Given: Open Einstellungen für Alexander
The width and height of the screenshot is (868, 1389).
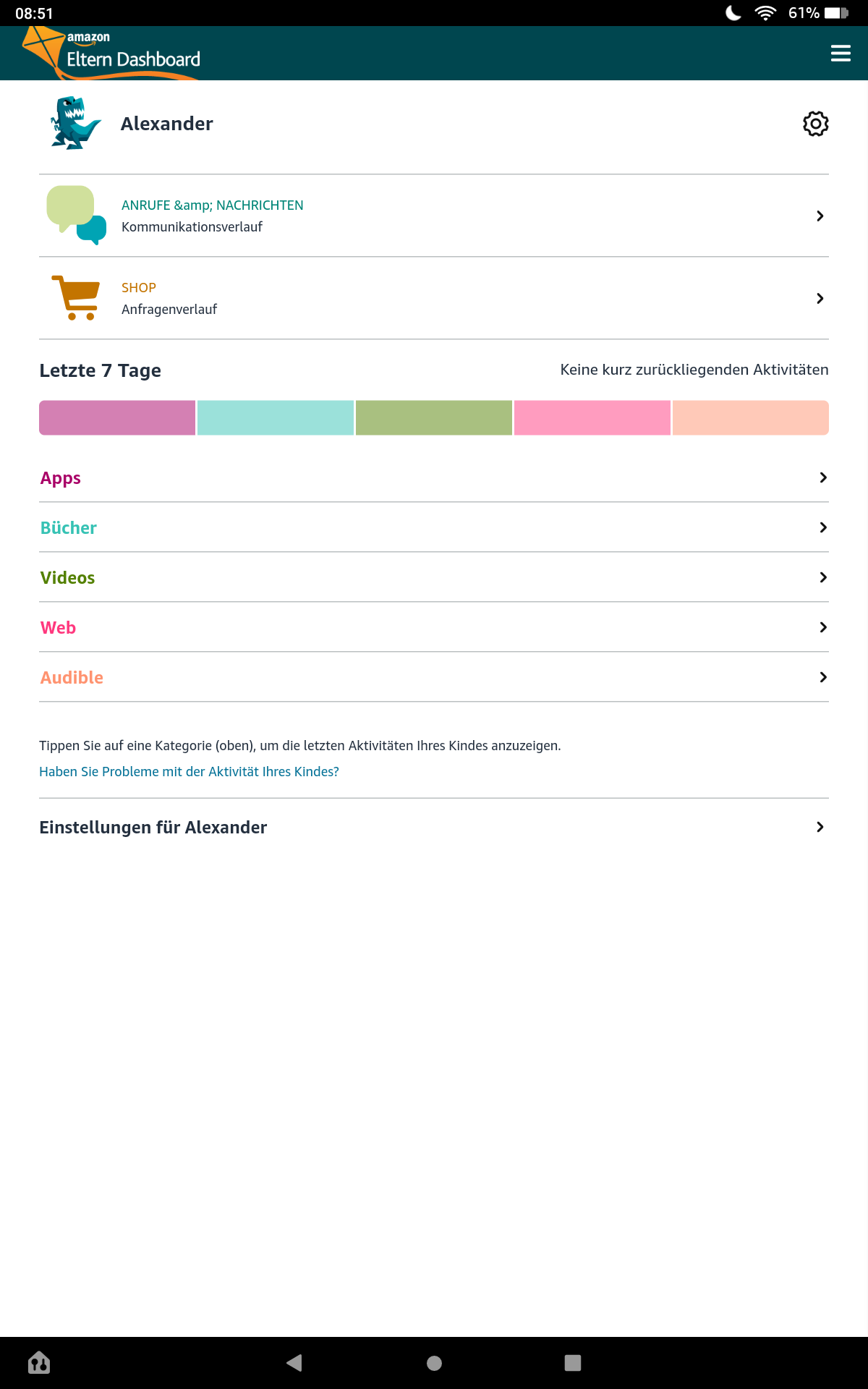Looking at the screenshot, I should [434, 827].
